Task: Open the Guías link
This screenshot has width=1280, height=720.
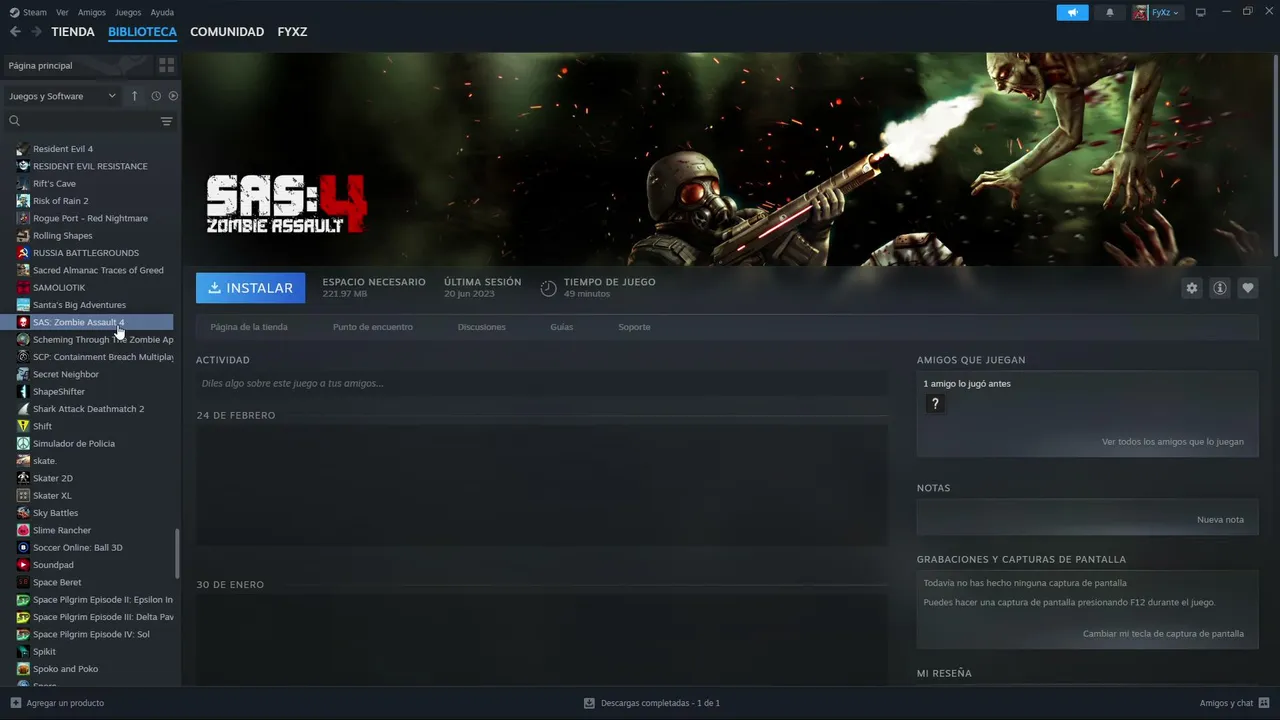Action: click(562, 327)
